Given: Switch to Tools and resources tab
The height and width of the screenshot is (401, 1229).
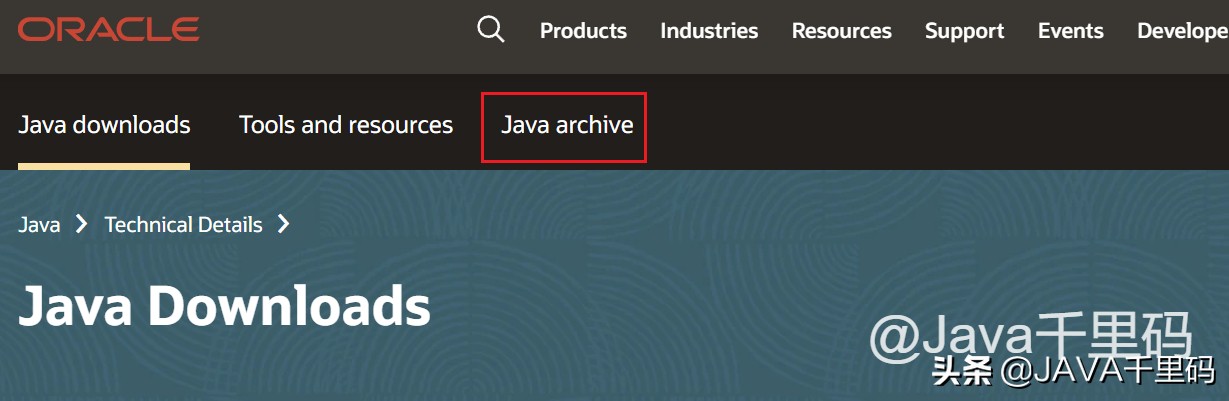Looking at the screenshot, I should pos(346,125).
